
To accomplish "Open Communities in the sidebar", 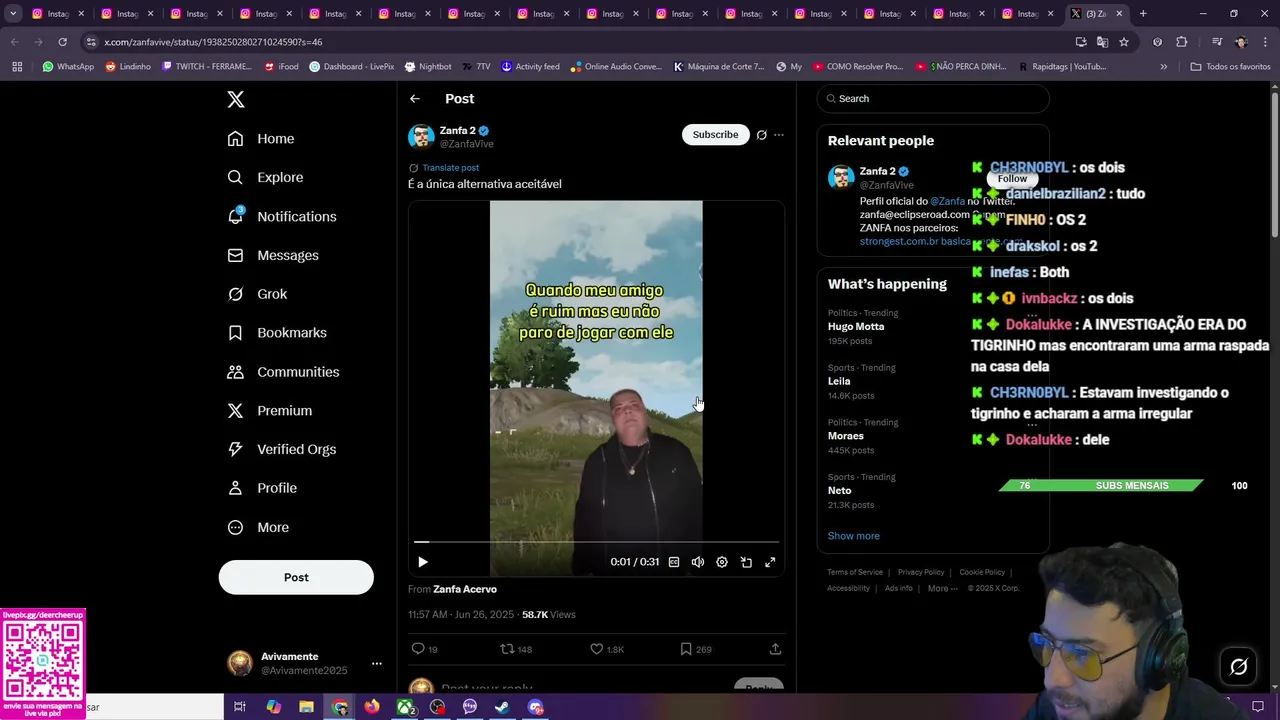I will click(283, 372).
